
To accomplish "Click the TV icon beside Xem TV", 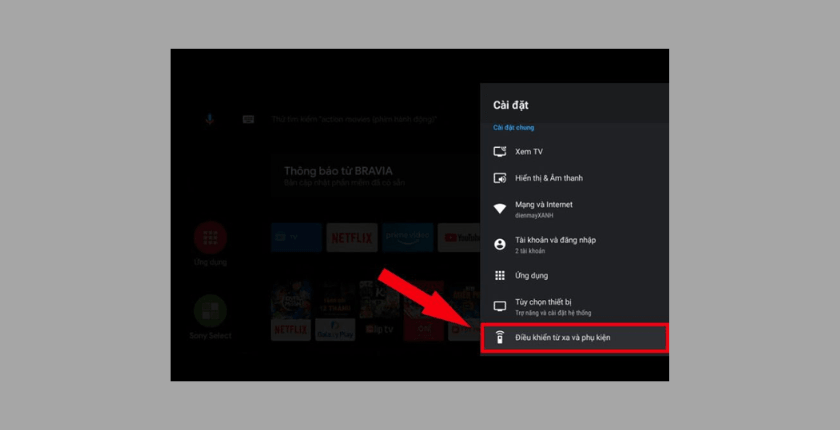I will pos(500,152).
